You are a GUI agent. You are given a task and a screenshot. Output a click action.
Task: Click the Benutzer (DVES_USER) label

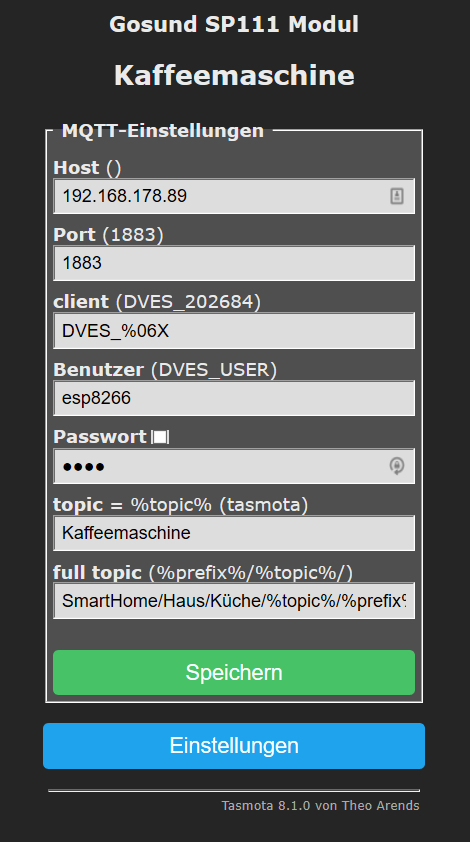(165, 369)
